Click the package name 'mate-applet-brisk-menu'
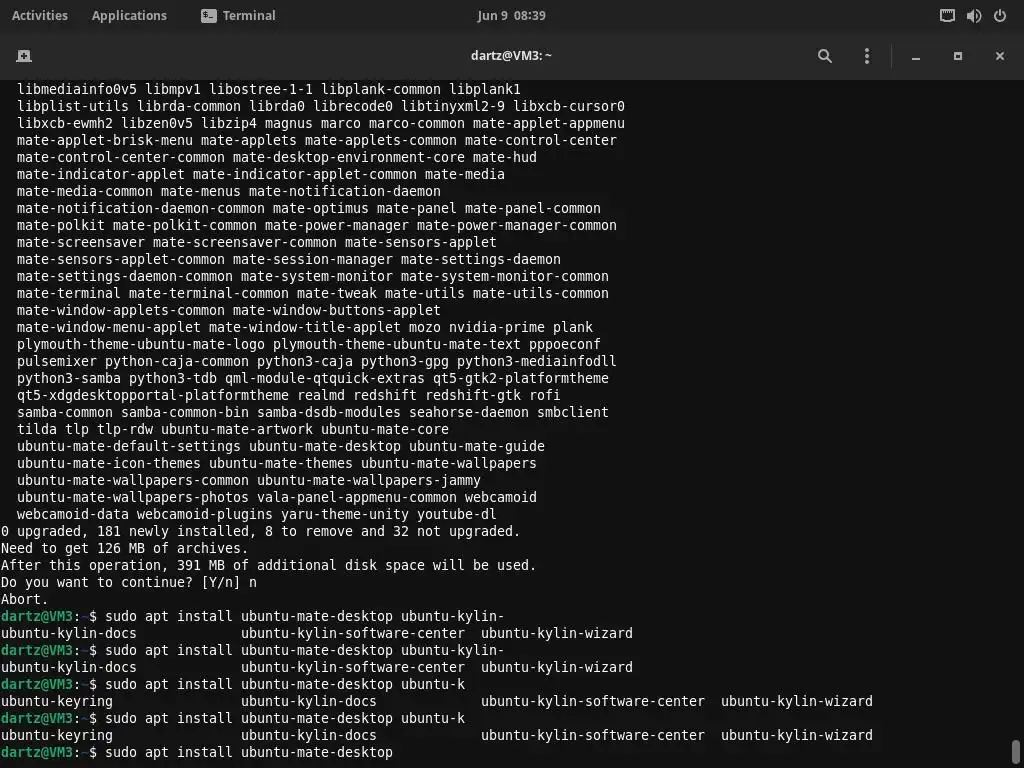Screen dimensions: 1024x768 105,141
